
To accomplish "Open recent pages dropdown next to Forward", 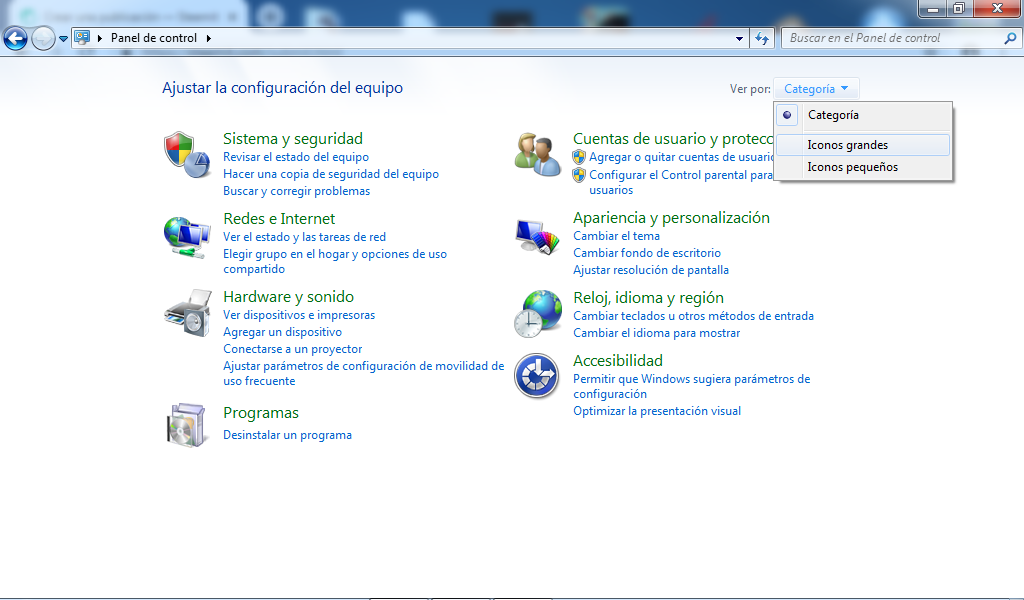I will (x=63, y=39).
